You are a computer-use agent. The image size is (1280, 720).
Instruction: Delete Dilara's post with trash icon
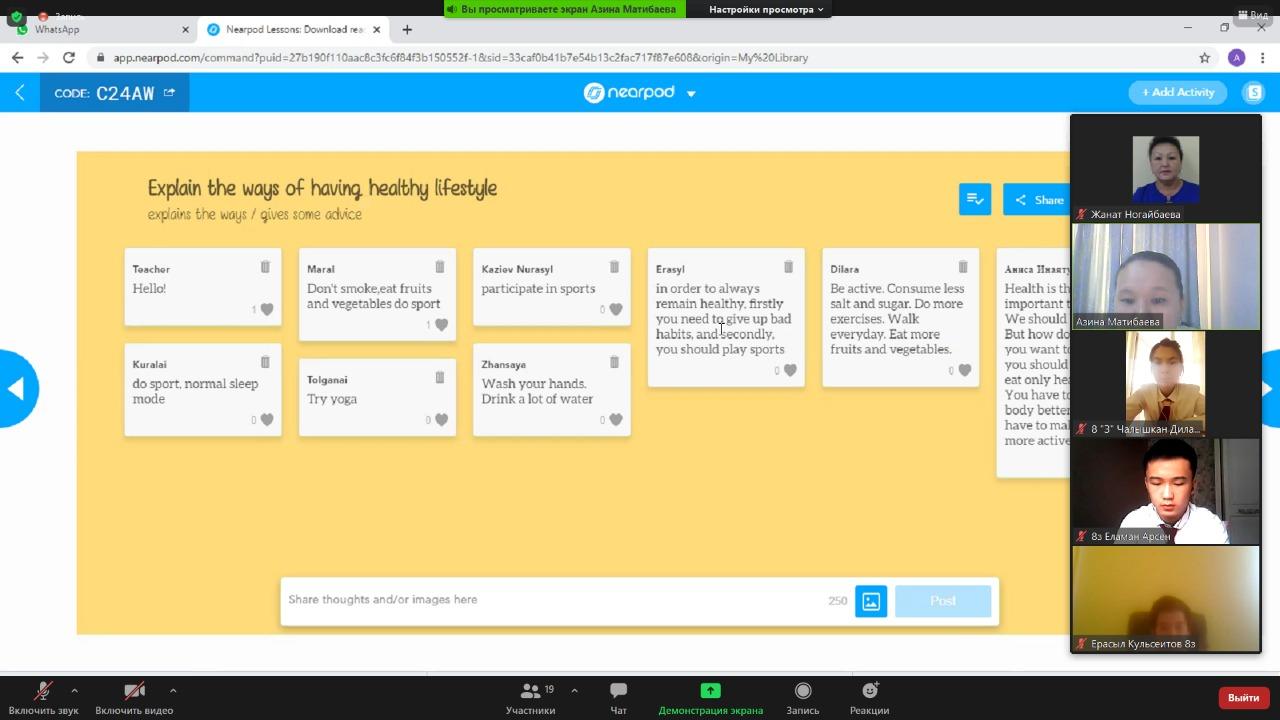962,267
